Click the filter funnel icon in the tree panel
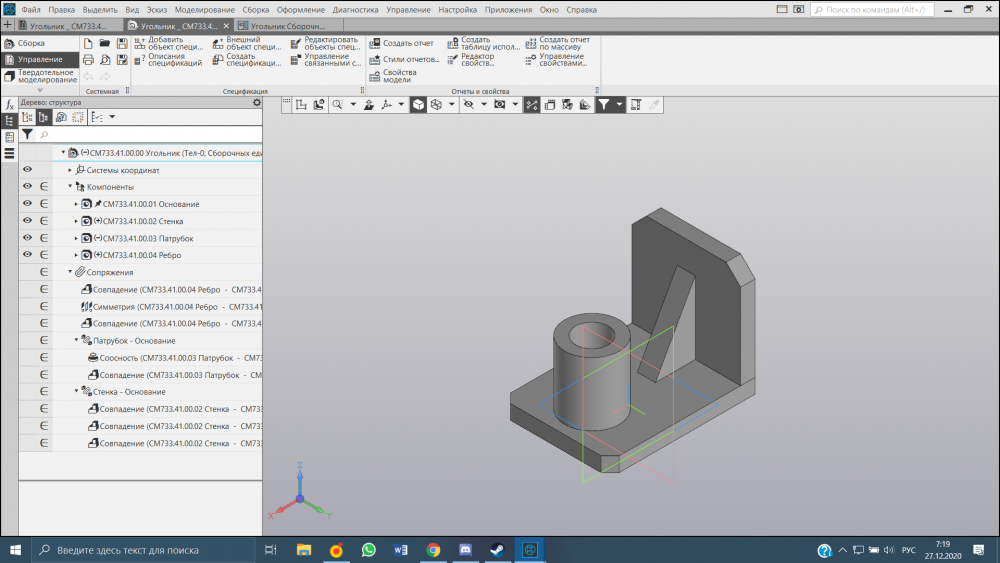The height and width of the screenshot is (563, 1000). click(28, 134)
